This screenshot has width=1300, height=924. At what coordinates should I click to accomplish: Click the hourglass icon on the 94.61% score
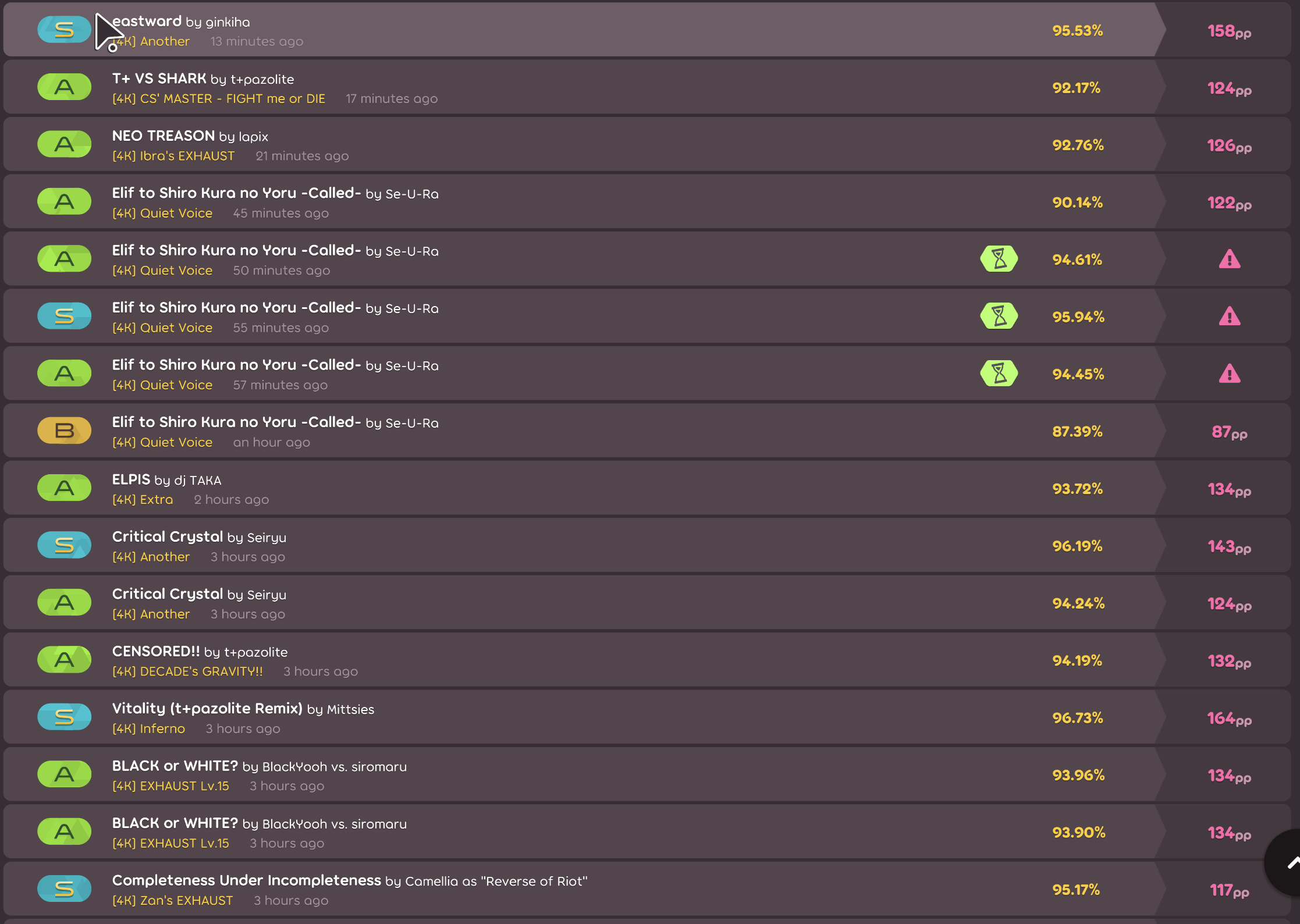click(x=999, y=259)
